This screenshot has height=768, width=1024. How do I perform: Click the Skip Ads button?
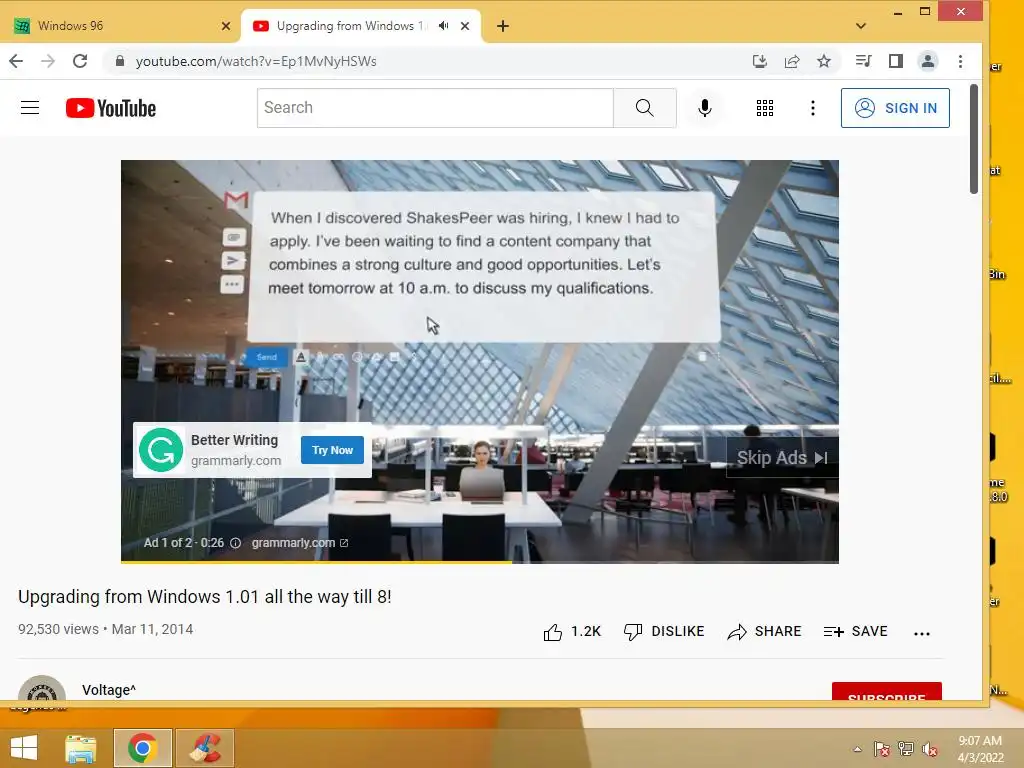782,458
